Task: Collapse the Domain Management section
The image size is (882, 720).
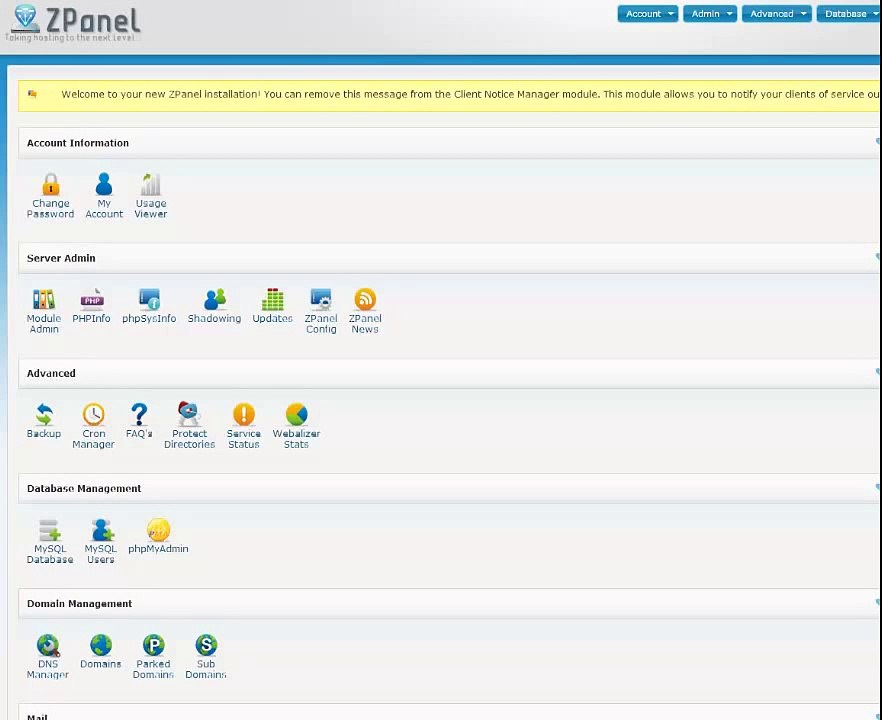Action: coord(878,602)
